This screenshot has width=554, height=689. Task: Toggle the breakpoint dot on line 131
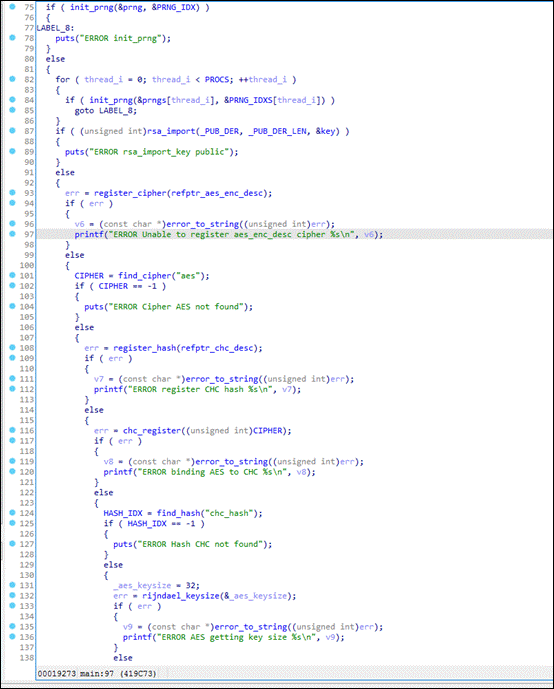[12, 585]
